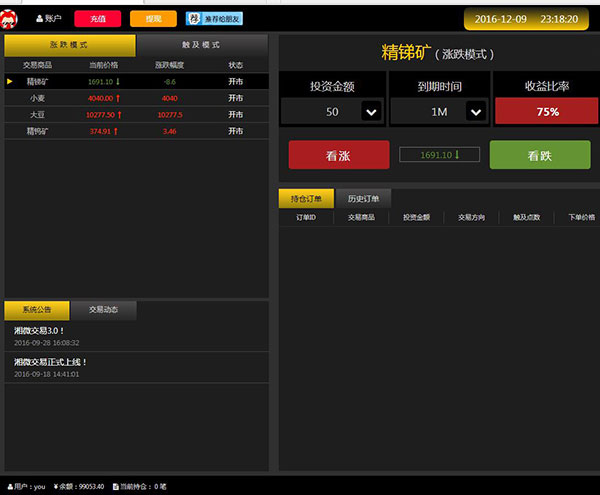The height and width of the screenshot is (495, 600).
Task: Switch to the 触及模式 tab
Action: point(202,45)
